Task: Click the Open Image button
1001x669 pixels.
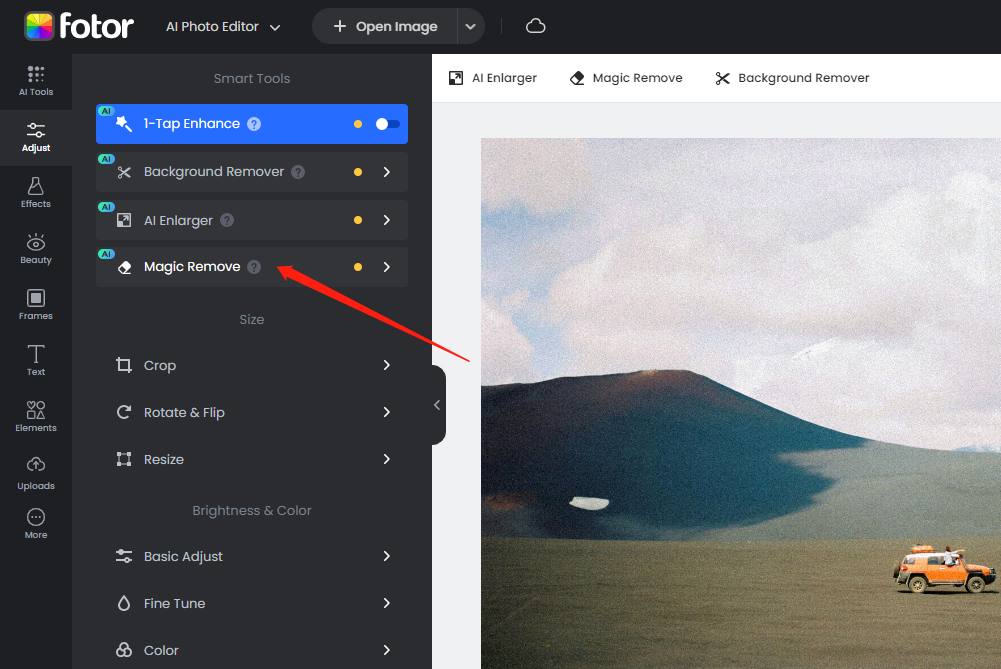Action: [385, 27]
